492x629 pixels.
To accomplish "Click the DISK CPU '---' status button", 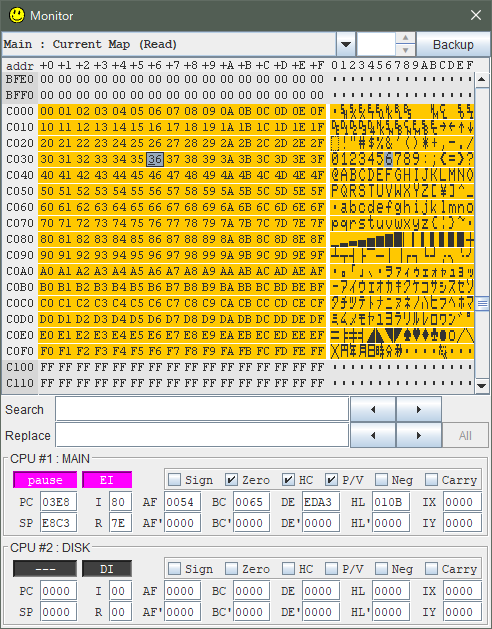I will [x=45, y=569].
